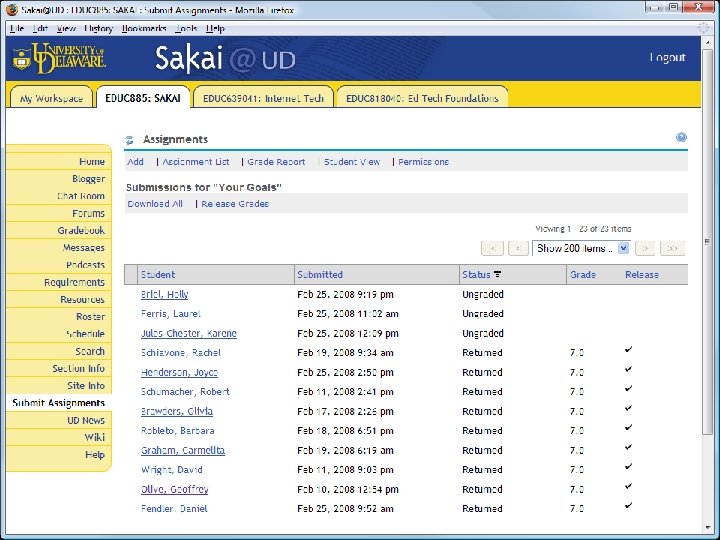Open Requirements in the sidebar
720x540 pixels.
(x=74, y=282)
